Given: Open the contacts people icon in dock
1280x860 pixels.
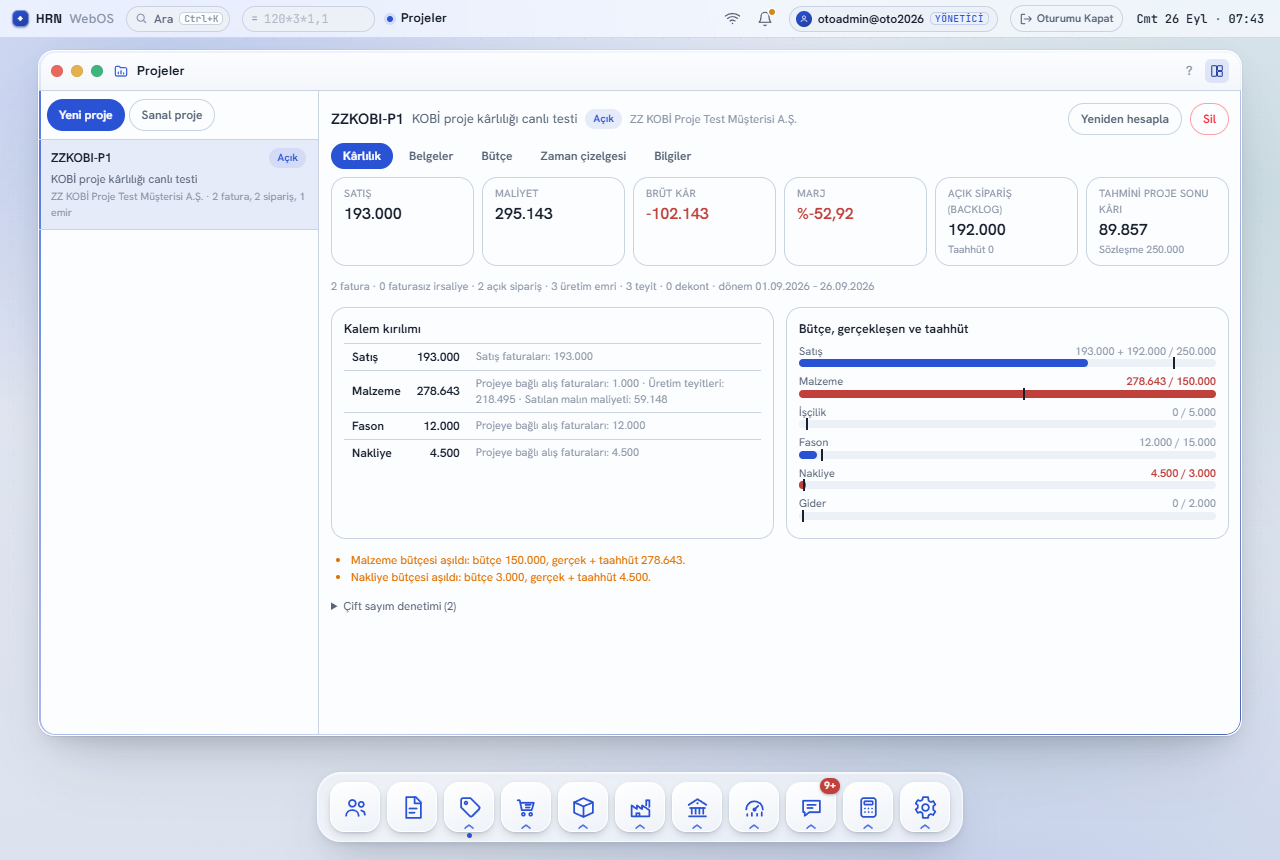Looking at the screenshot, I should point(355,807).
